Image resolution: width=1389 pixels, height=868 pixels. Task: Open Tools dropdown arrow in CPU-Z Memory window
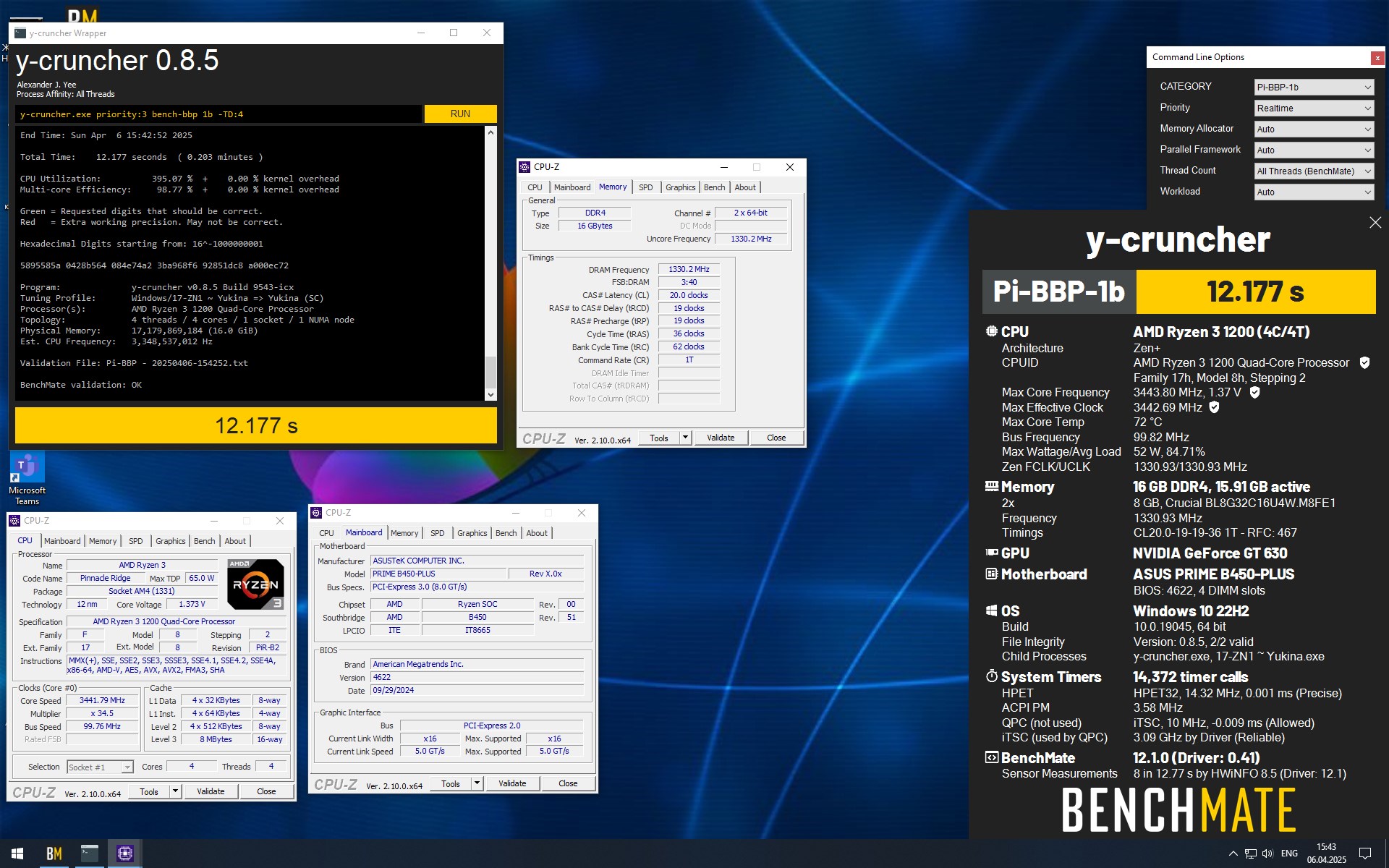tap(685, 438)
